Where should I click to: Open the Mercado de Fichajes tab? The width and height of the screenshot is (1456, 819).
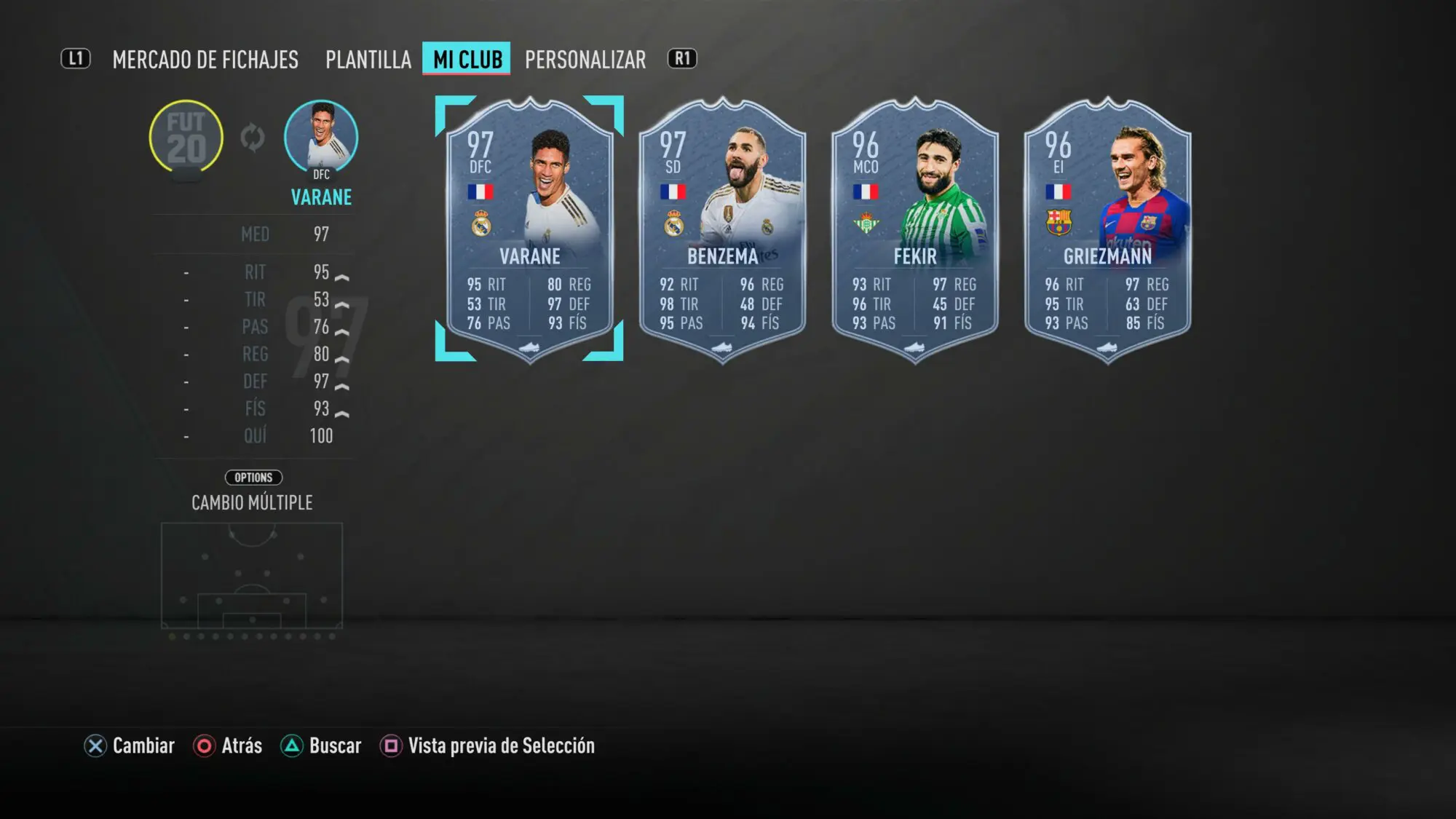205,59
